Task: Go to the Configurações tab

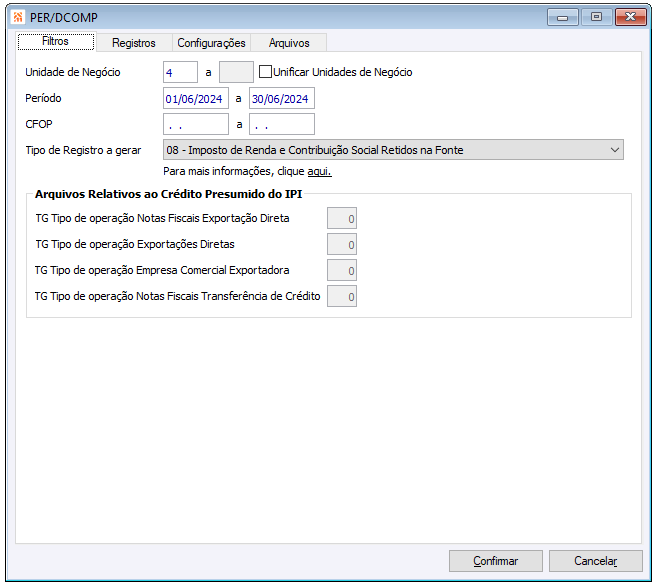Action: pyautogui.click(x=211, y=43)
